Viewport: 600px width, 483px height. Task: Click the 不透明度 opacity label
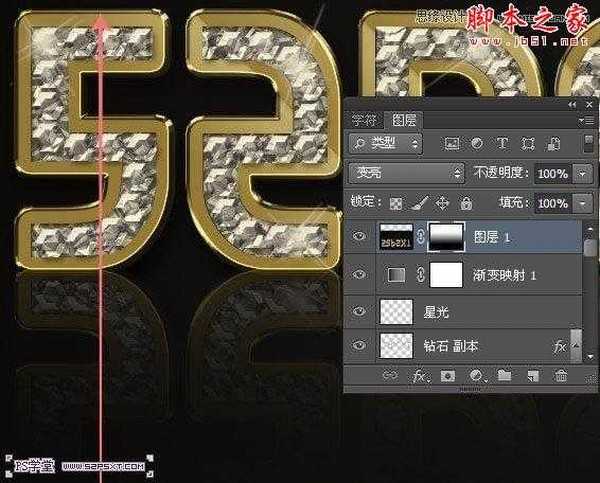tap(501, 173)
